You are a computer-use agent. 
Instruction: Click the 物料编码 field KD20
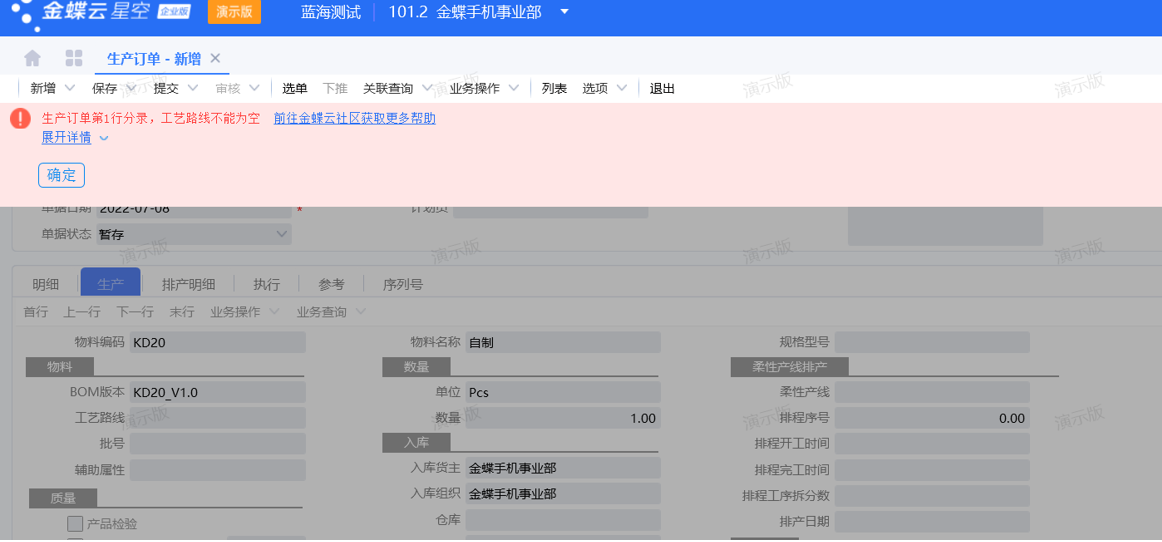[x=218, y=343]
